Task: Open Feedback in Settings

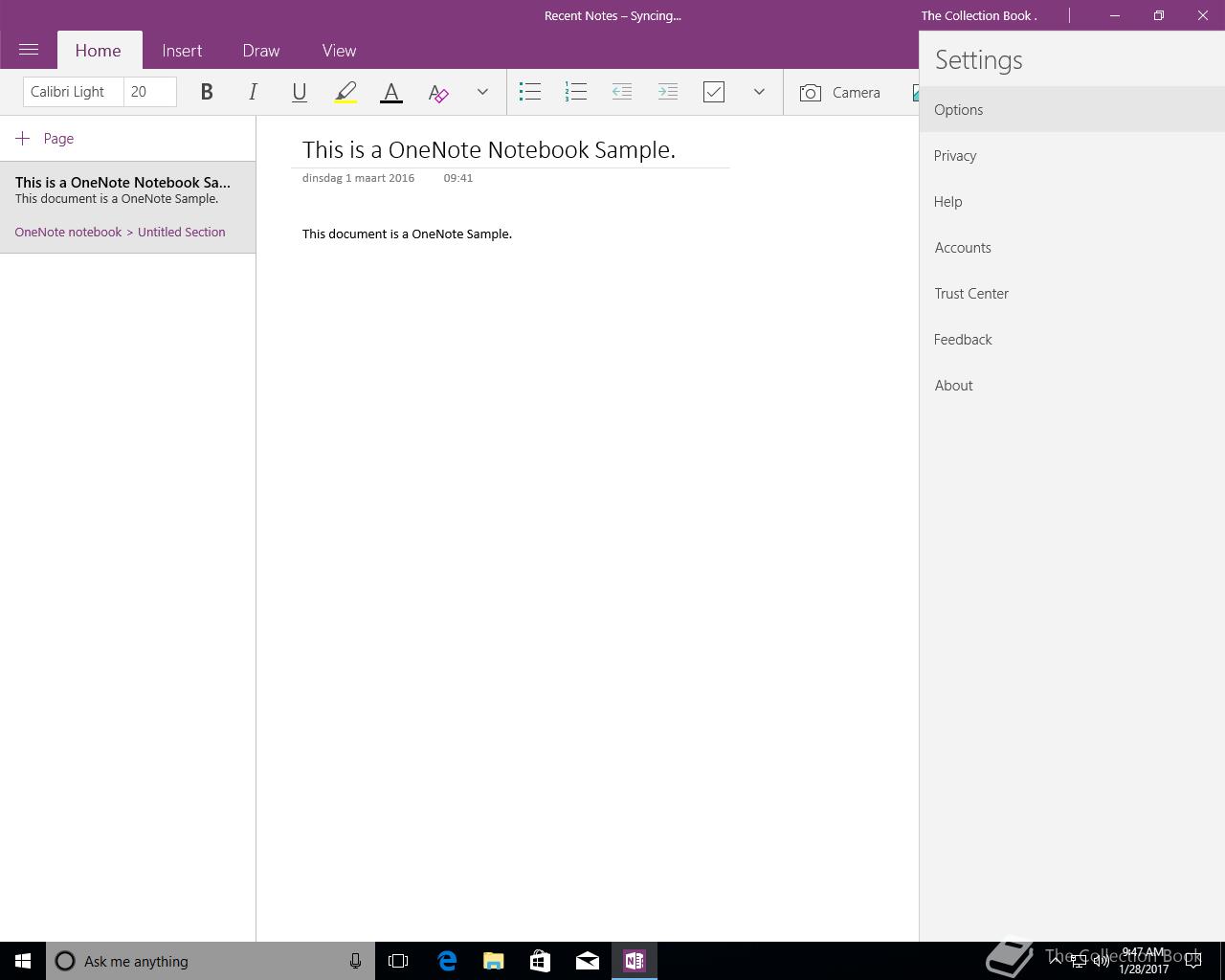Action: click(1072, 339)
